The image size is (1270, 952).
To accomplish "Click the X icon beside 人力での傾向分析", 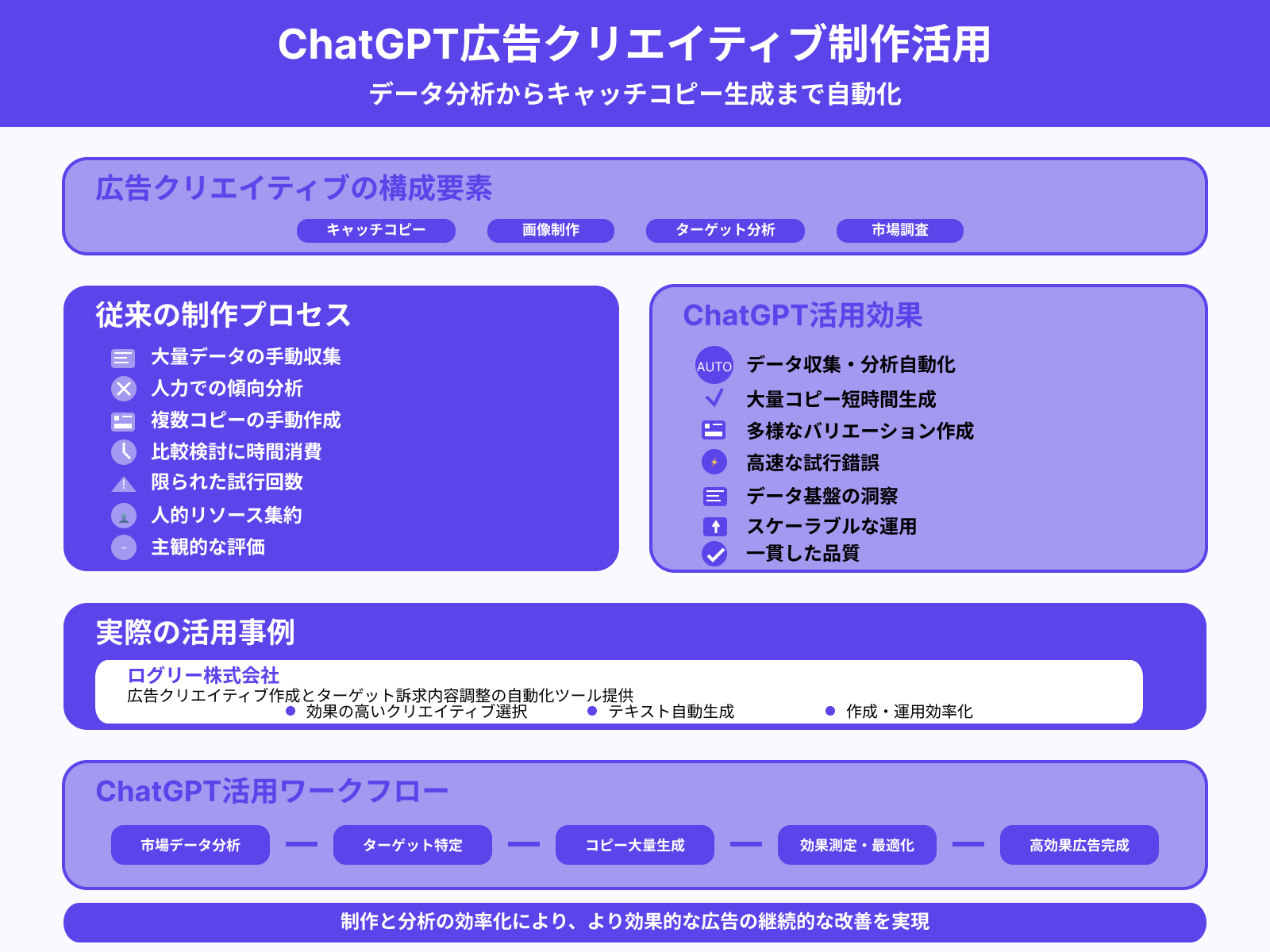I will 123,389.
